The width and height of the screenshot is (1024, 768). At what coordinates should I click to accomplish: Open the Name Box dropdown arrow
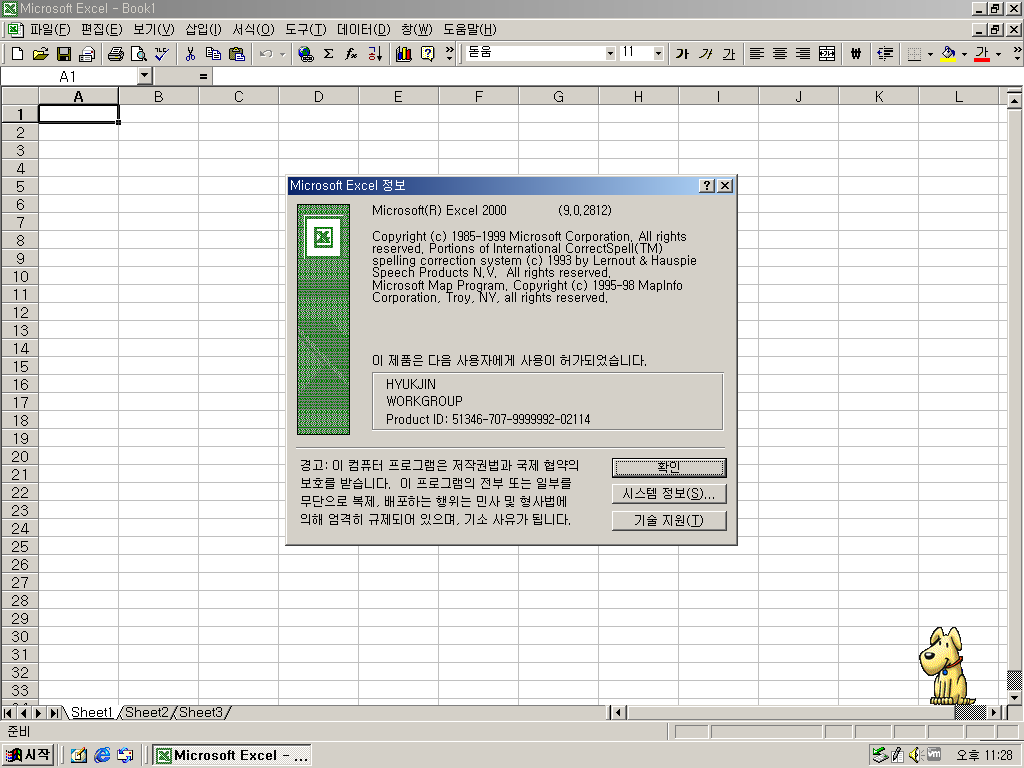(145, 76)
